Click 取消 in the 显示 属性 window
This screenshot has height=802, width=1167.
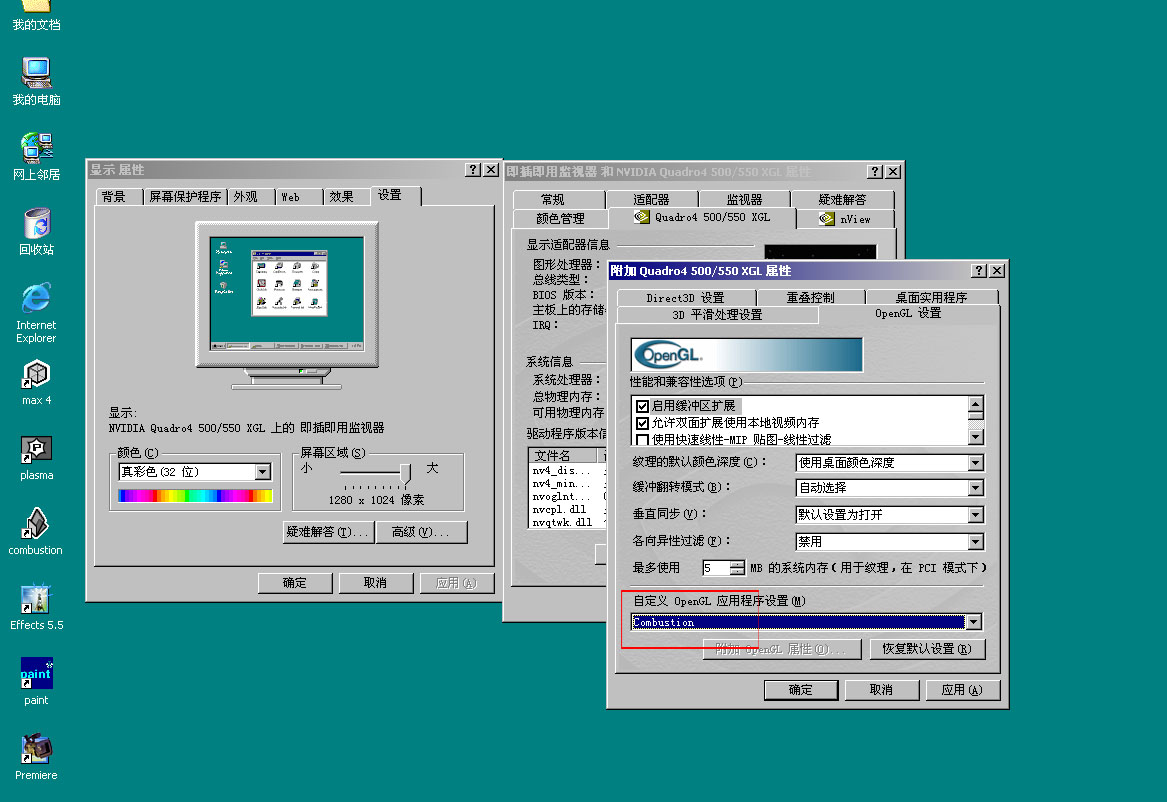(x=375, y=583)
